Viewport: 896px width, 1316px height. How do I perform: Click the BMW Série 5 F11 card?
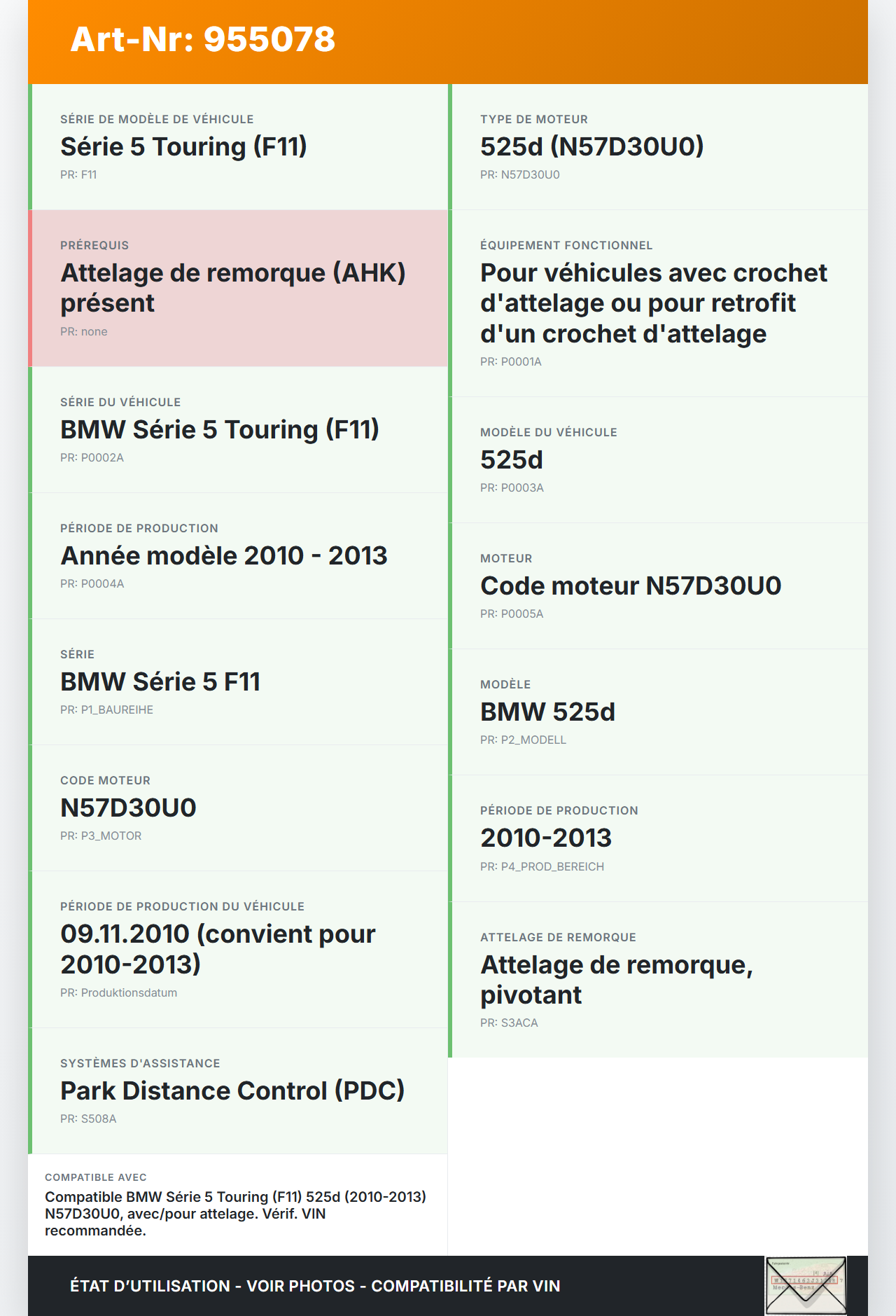pyautogui.click(x=238, y=681)
